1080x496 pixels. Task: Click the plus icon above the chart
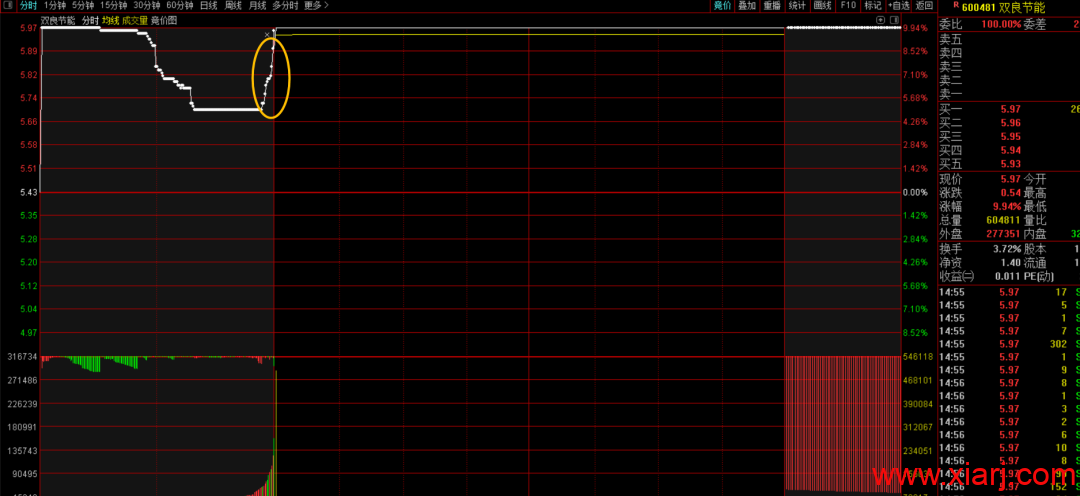click(x=880, y=20)
